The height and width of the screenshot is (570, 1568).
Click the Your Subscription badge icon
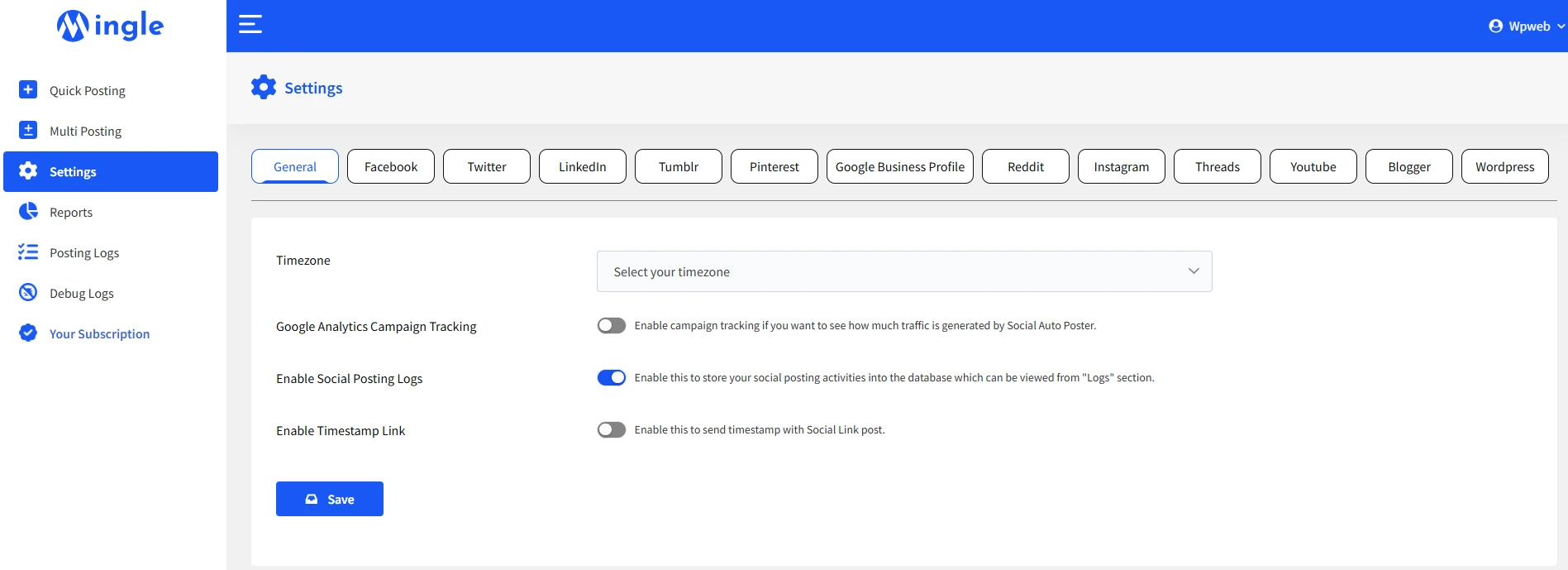(28, 333)
